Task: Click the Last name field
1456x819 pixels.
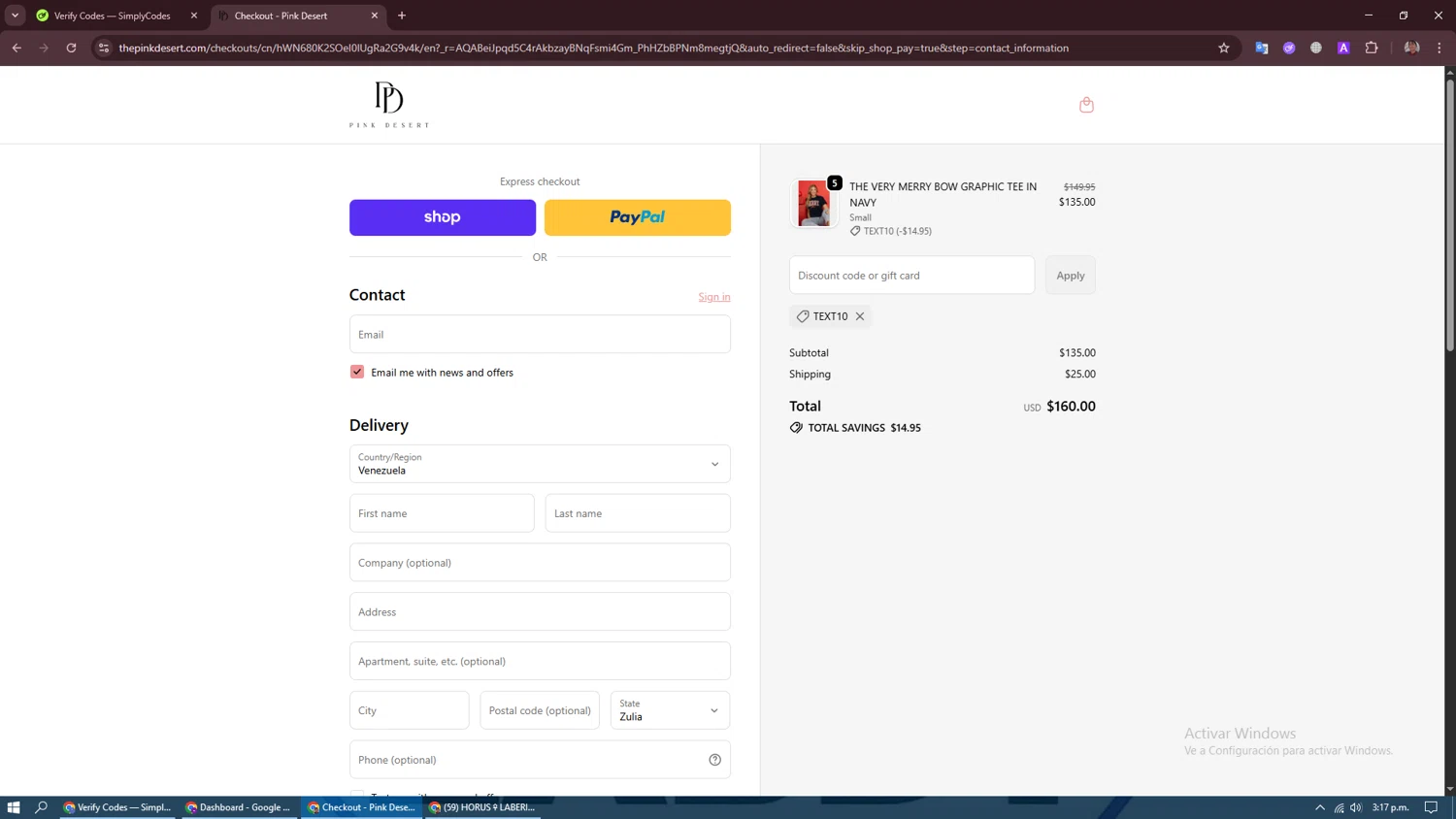Action: click(x=638, y=513)
